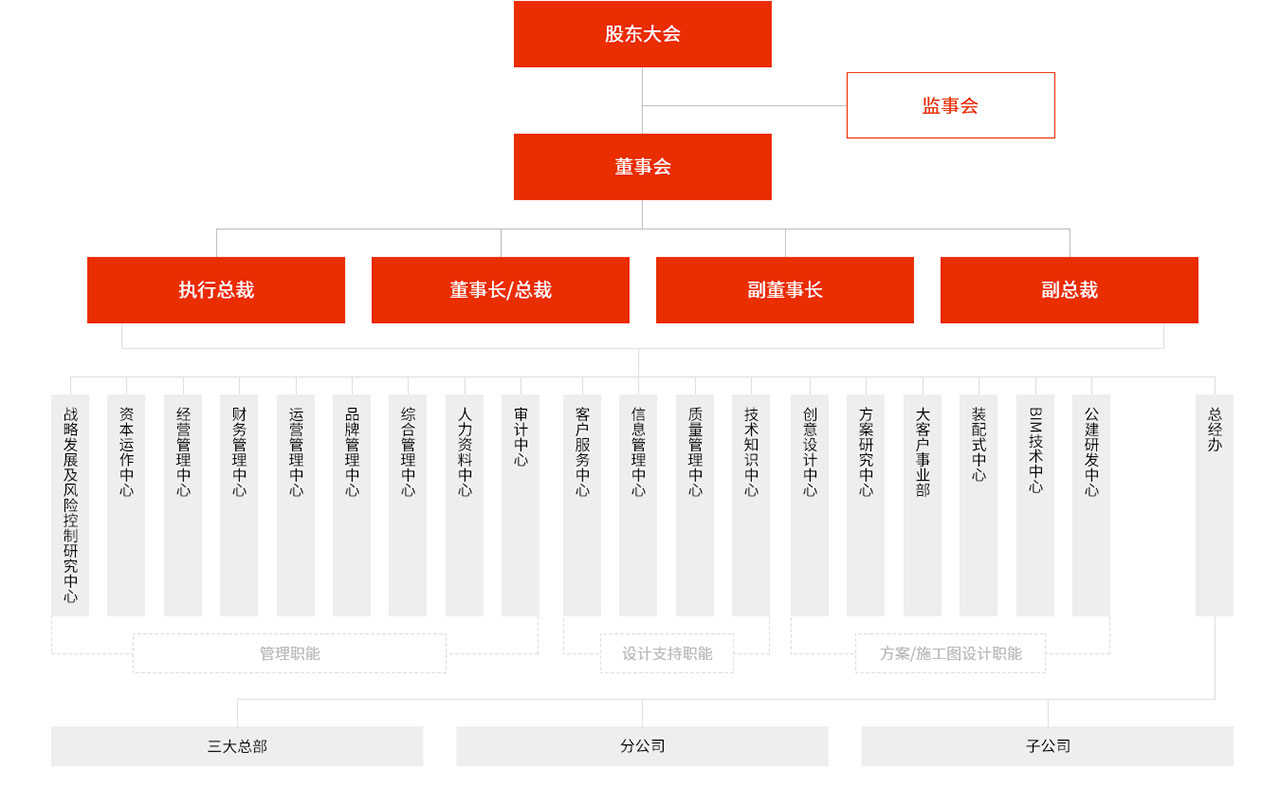
Task: Select the 大客户事业部 column
Action: click(923, 505)
